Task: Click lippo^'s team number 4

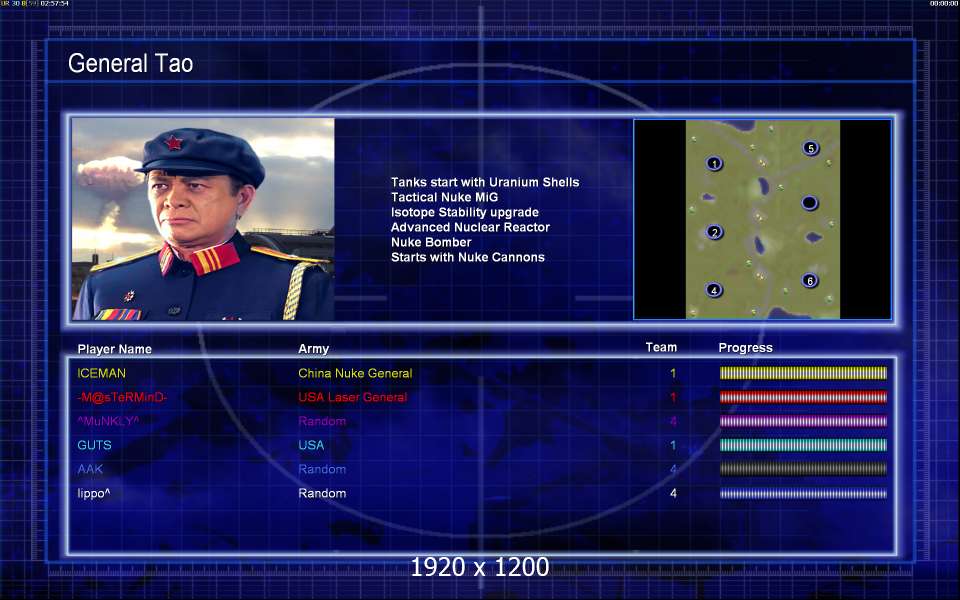Action: 673,493
